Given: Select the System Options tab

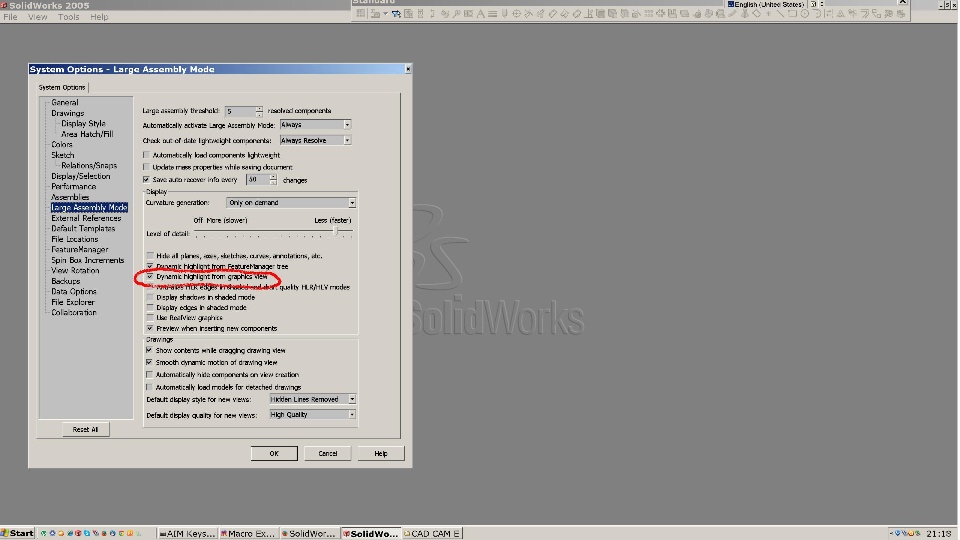Looking at the screenshot, I should coord(62,87).
